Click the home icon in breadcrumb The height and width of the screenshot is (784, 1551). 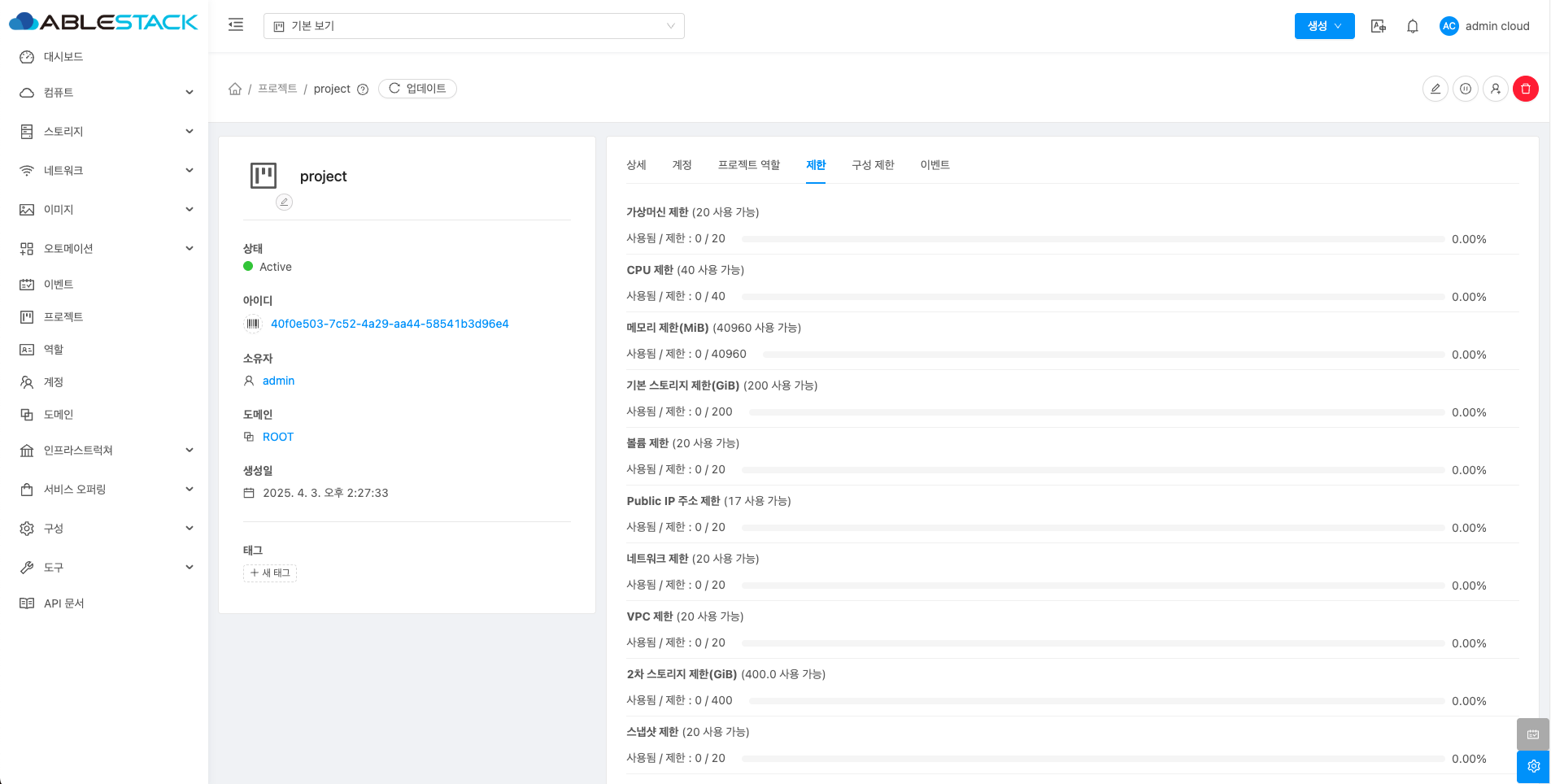point(235,89)
